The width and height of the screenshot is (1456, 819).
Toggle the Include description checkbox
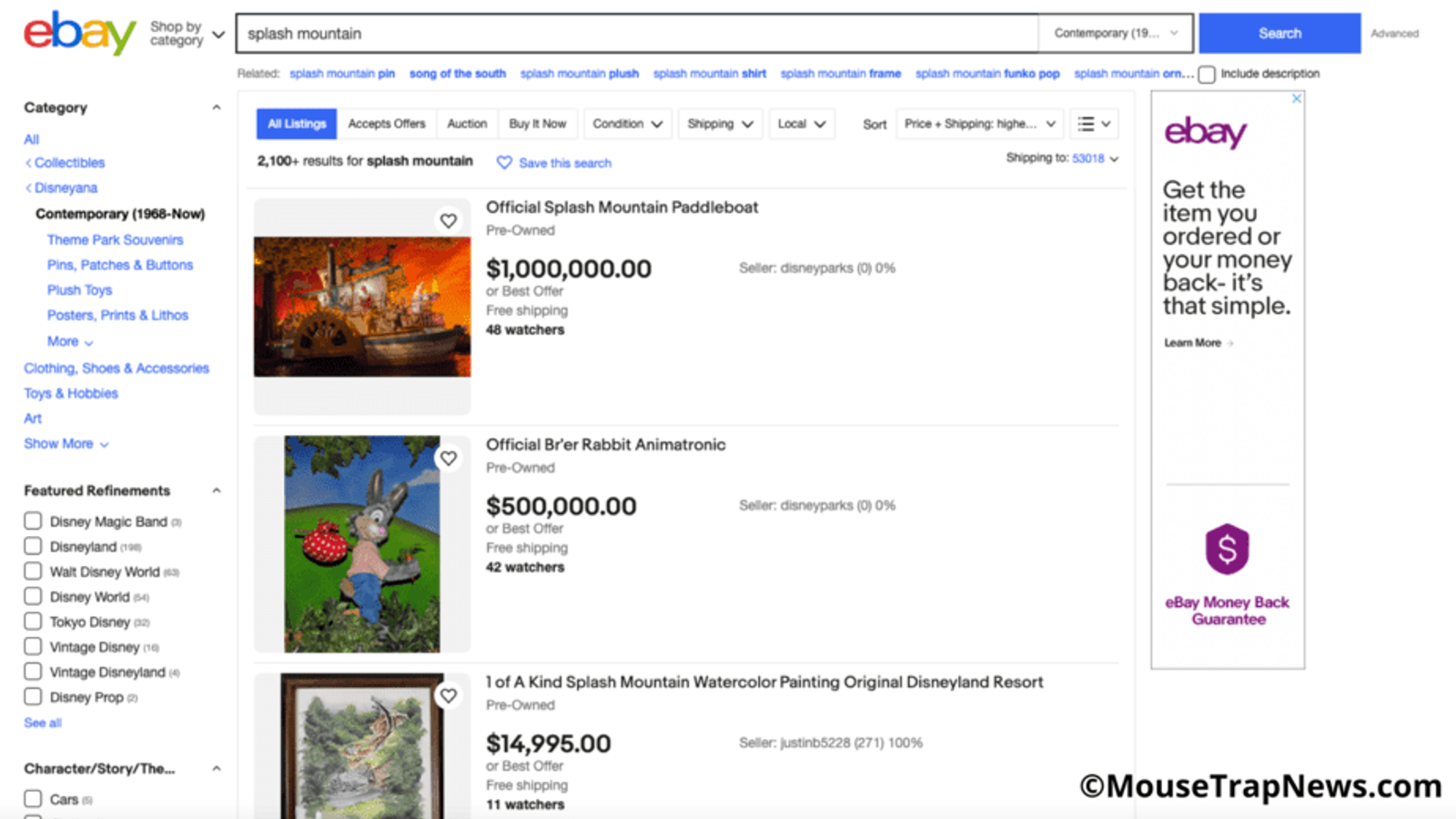coord(1207,75)
